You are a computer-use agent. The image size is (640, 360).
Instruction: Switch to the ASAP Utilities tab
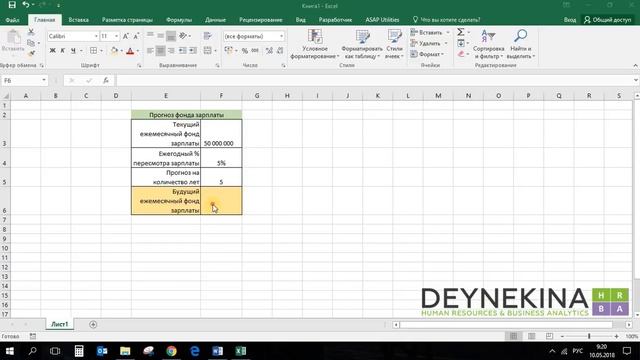click(x=382, y=20)
